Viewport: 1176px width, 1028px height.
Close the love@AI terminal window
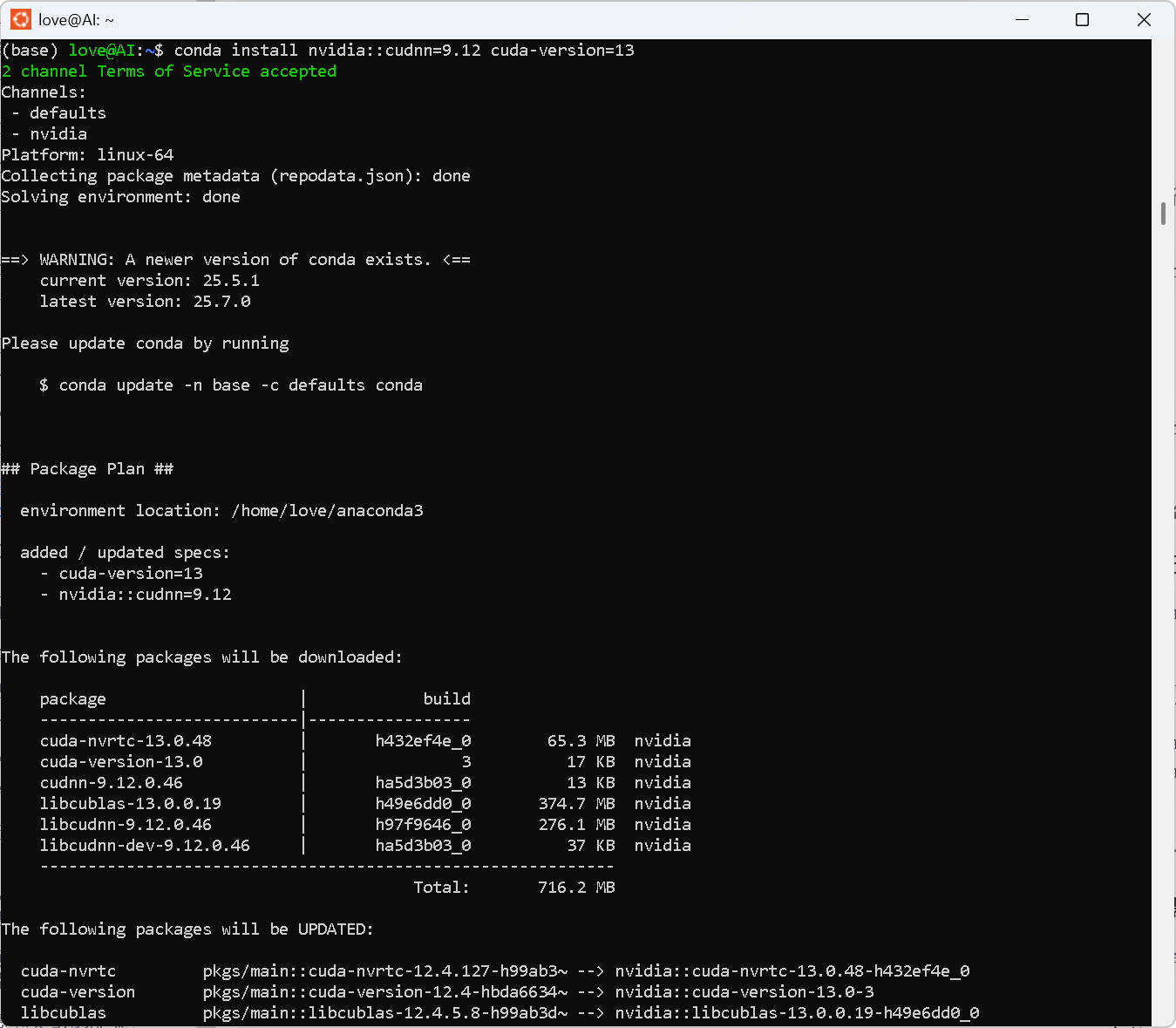(1144, 19)
